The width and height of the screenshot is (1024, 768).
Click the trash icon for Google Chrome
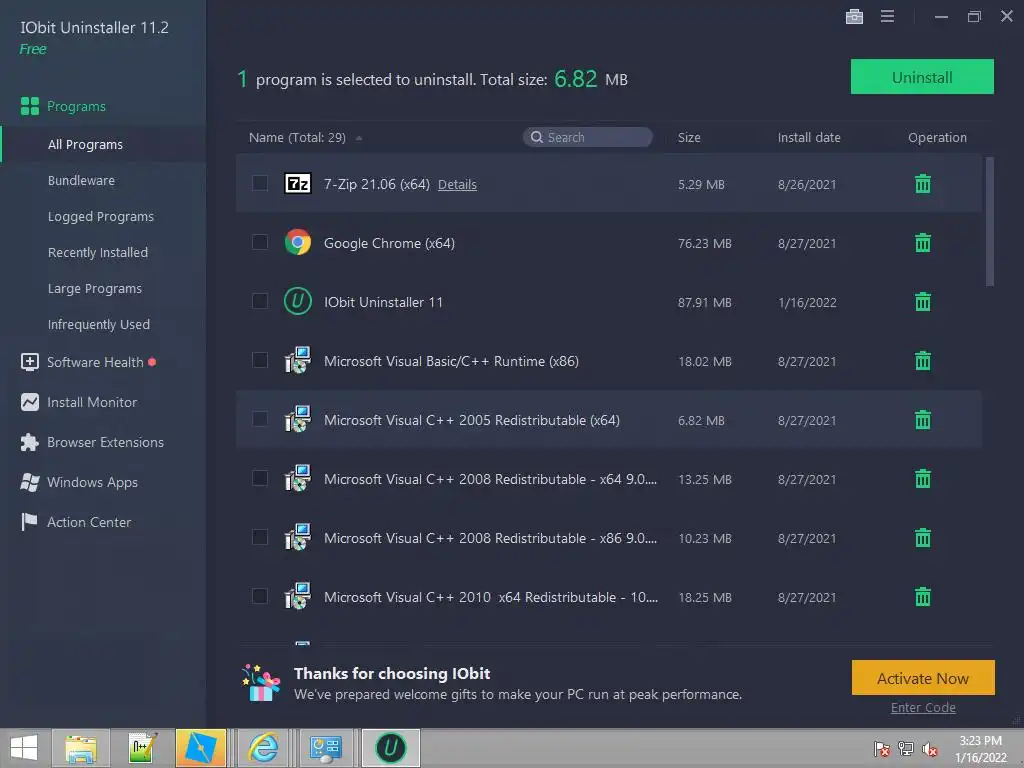[x=922, y=243]
